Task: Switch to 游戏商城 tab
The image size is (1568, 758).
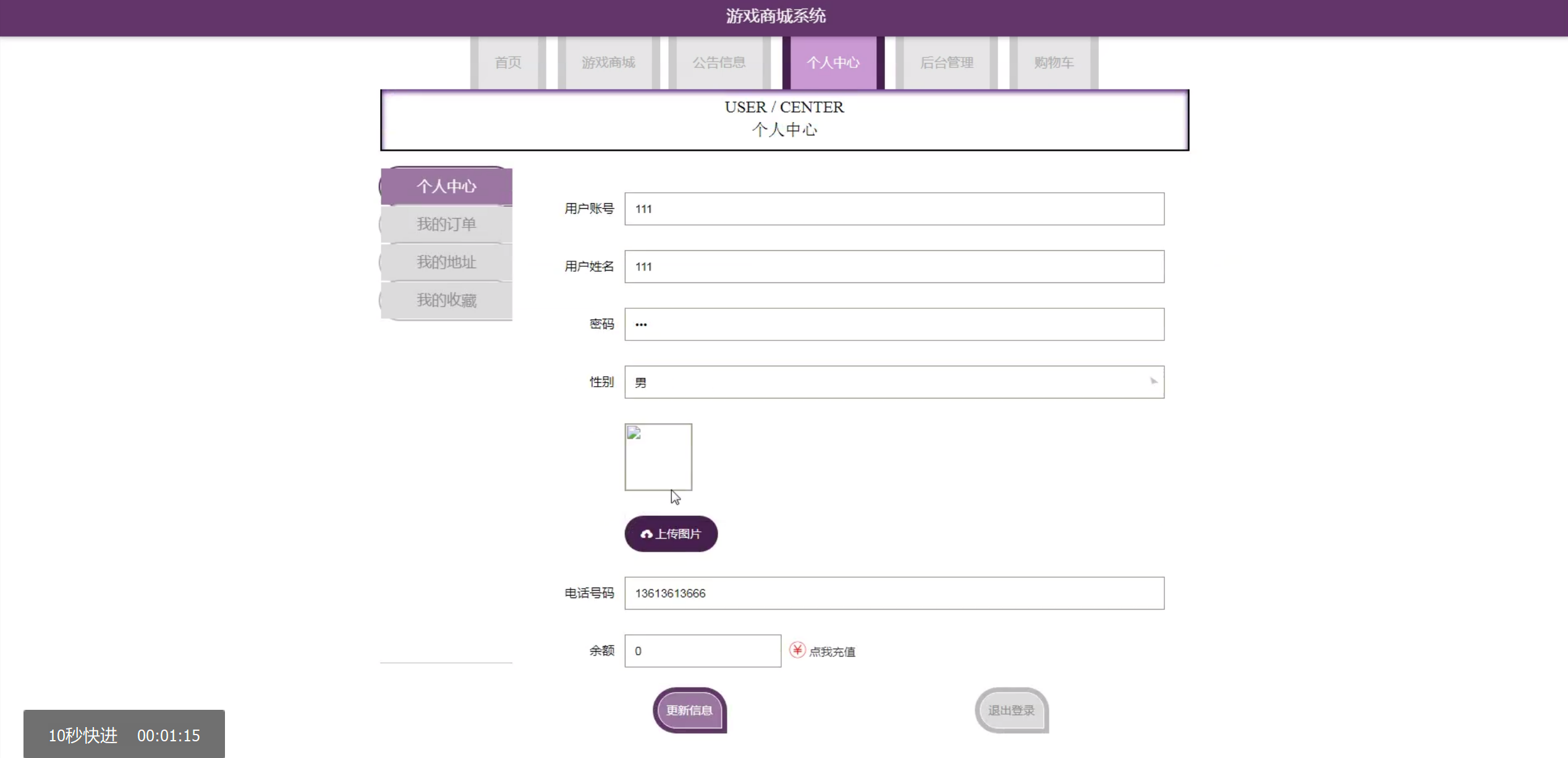Action: (608, 62)
